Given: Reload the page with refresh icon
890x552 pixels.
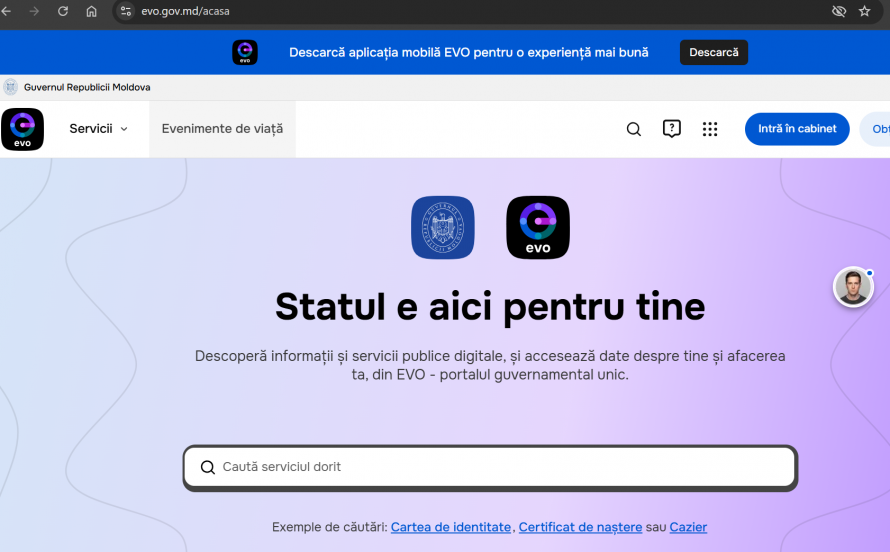Looking at the screenshot, I should (63, 11).
